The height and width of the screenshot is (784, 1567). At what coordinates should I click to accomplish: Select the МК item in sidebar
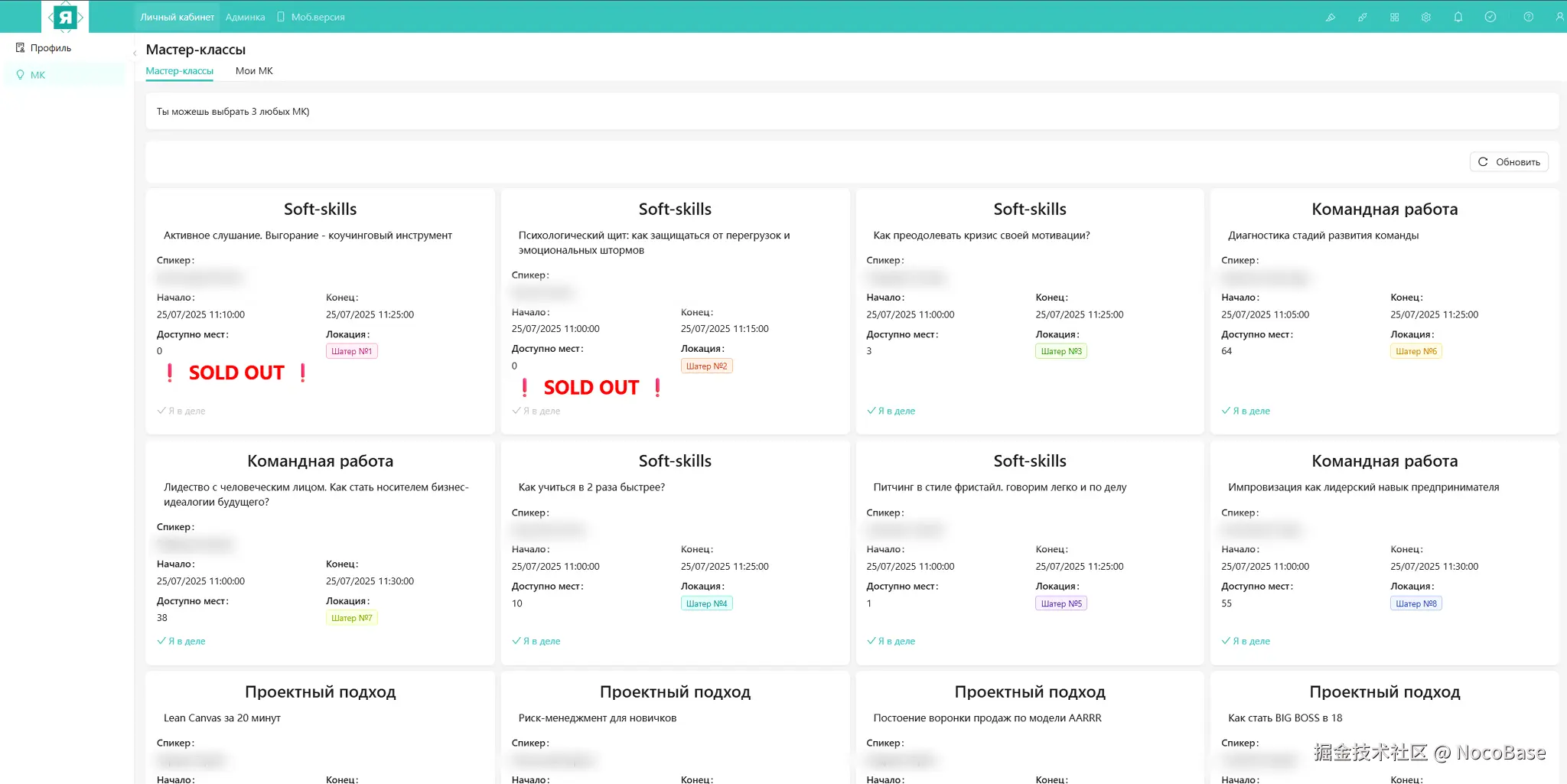[37, 75]
